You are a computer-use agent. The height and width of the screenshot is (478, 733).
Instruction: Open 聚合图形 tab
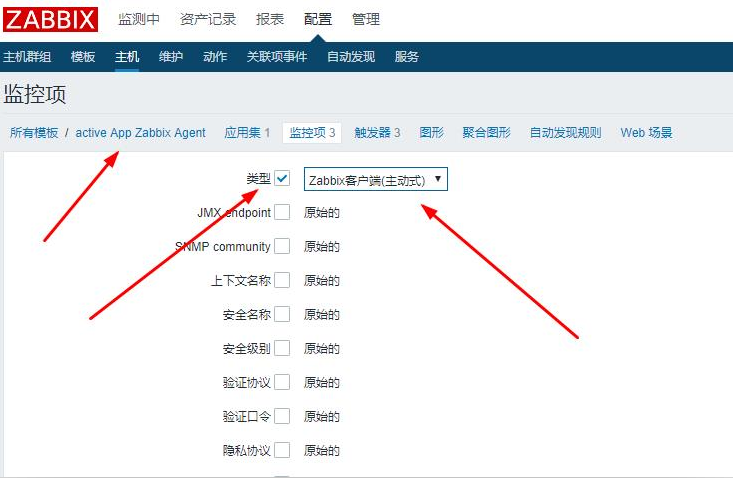coord(486,133)
